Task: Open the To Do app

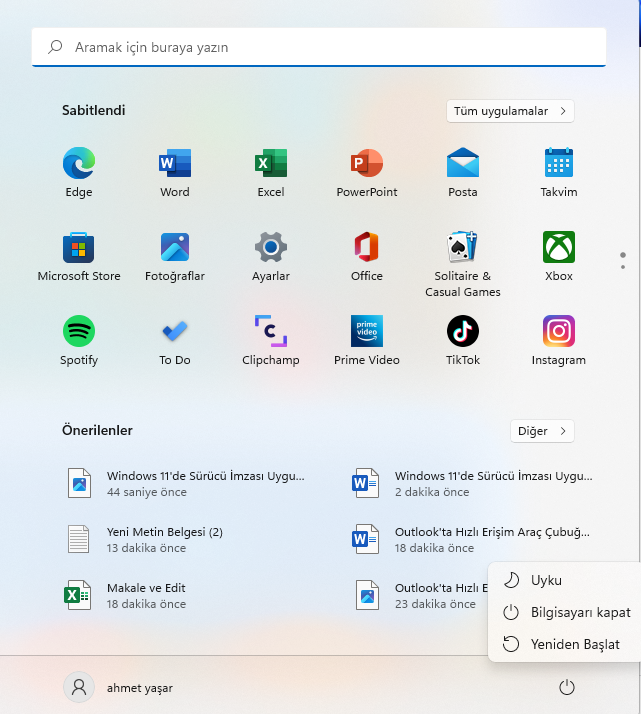Action: [x=175, y=340]
